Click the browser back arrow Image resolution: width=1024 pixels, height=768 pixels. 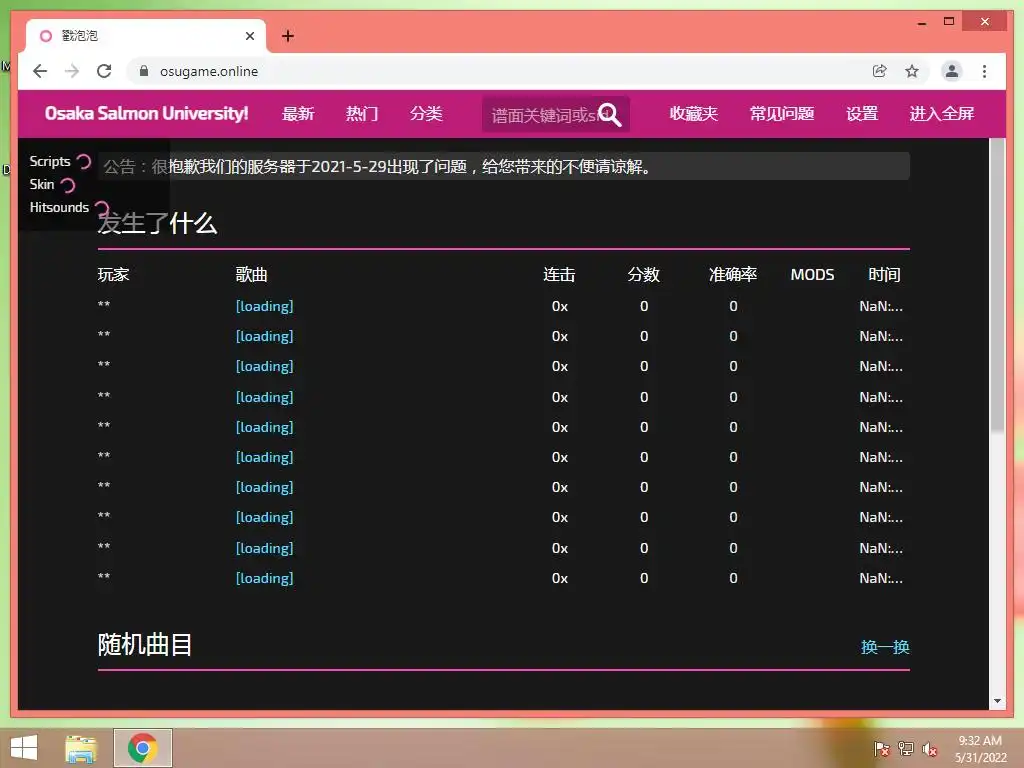click(40, 71)
